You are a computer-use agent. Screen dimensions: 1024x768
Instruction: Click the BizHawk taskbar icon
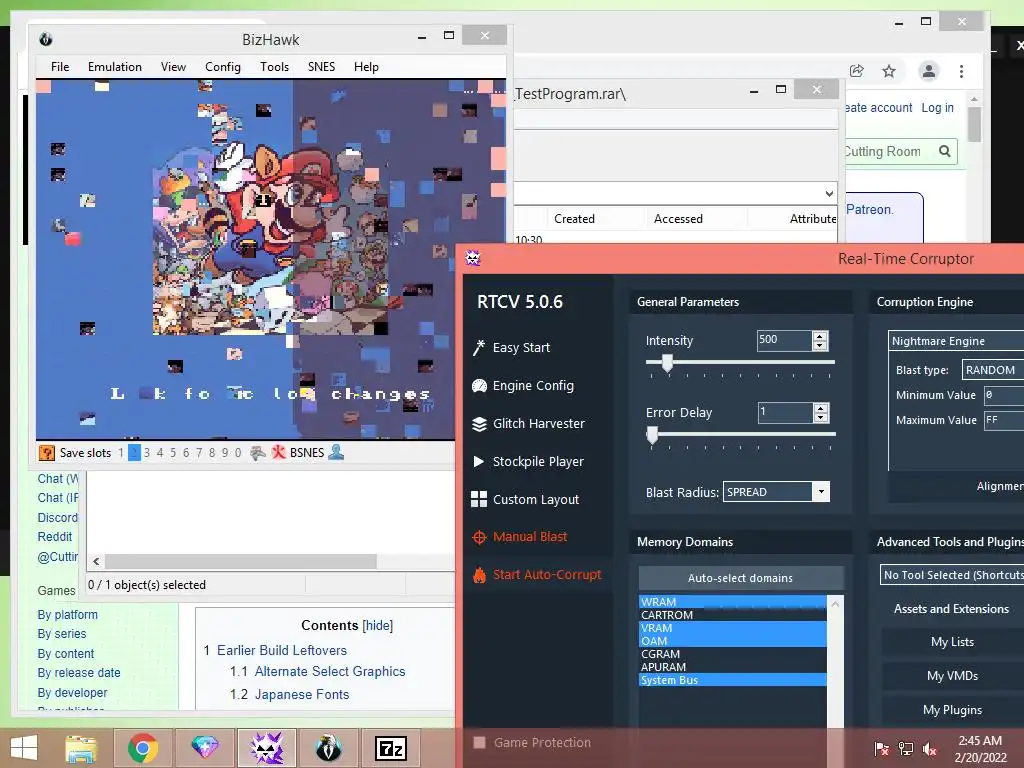pyautogui.click(x=328, y=748)
